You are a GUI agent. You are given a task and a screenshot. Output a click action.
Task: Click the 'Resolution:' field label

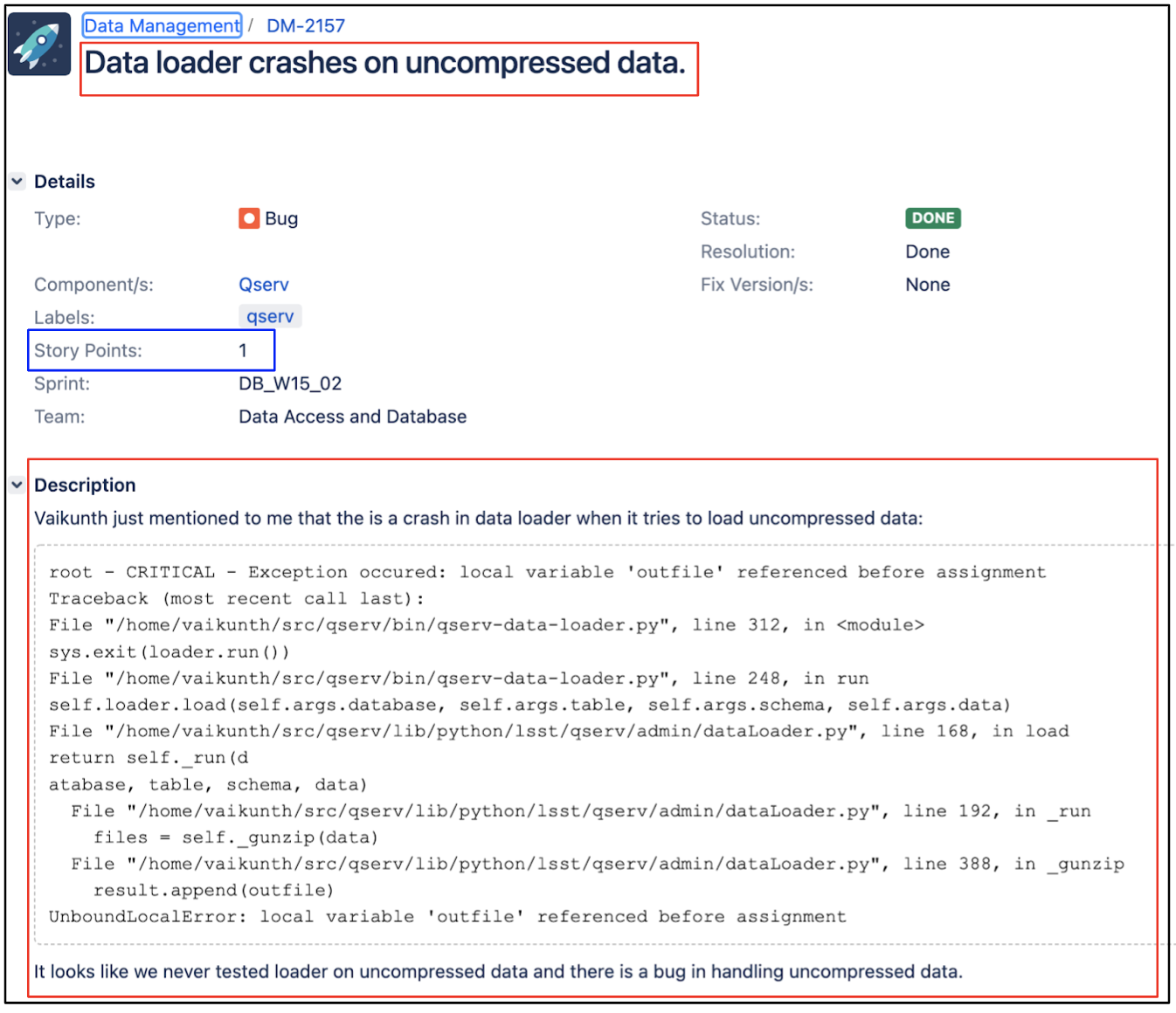[748, 252]
